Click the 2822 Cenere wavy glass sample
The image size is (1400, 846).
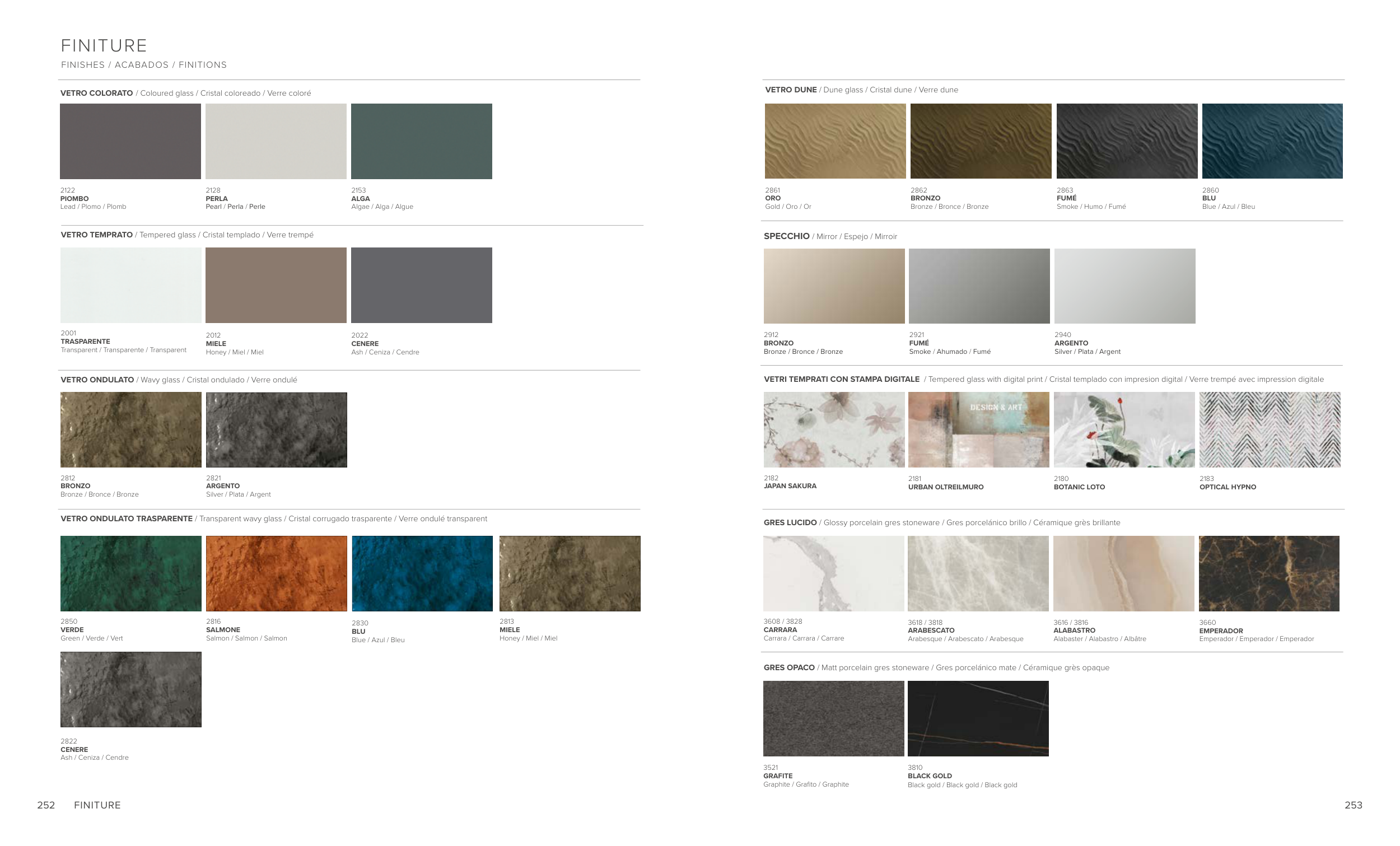coord(130,689)
